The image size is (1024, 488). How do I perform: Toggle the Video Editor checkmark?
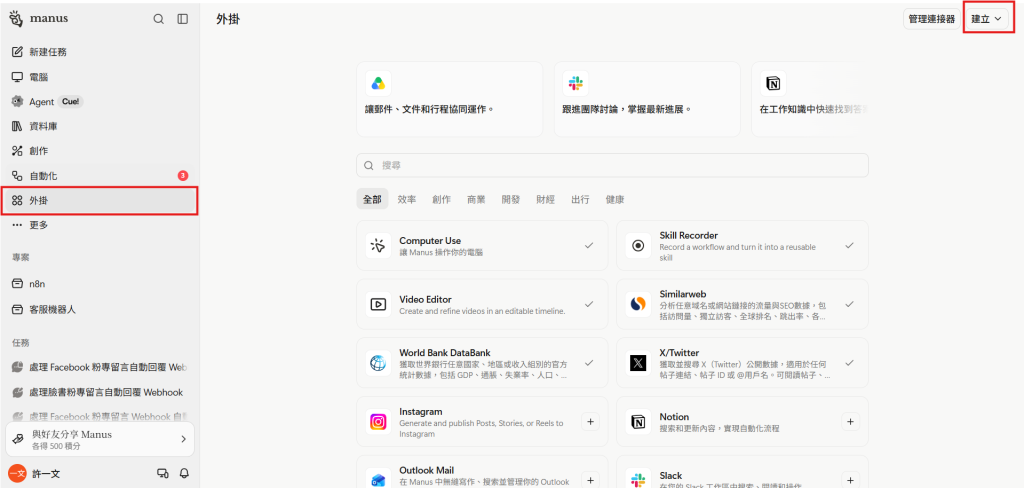pos(589,304)
